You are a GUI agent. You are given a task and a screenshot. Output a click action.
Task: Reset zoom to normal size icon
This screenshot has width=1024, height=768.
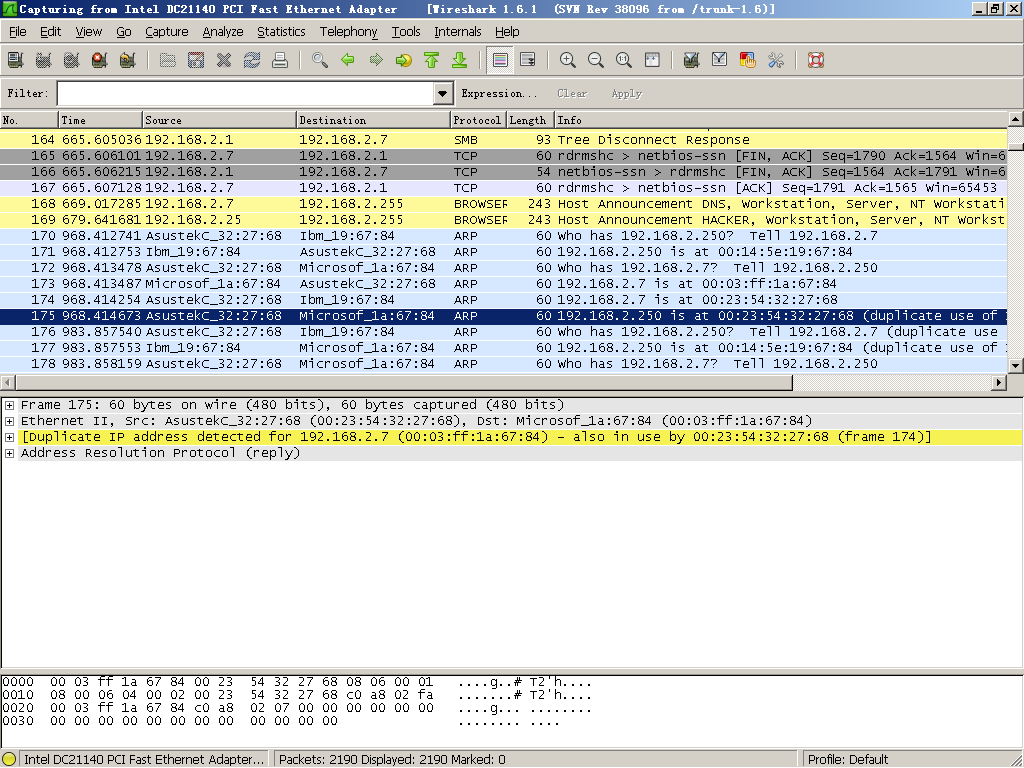pyautogui.click(x=624, y=60)
